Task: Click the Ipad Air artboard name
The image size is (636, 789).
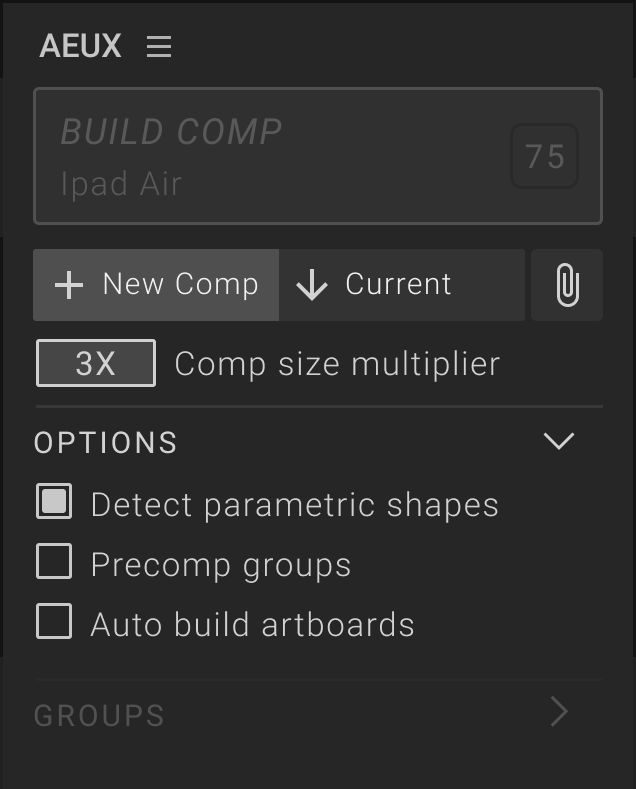Action: coord(121,184)
